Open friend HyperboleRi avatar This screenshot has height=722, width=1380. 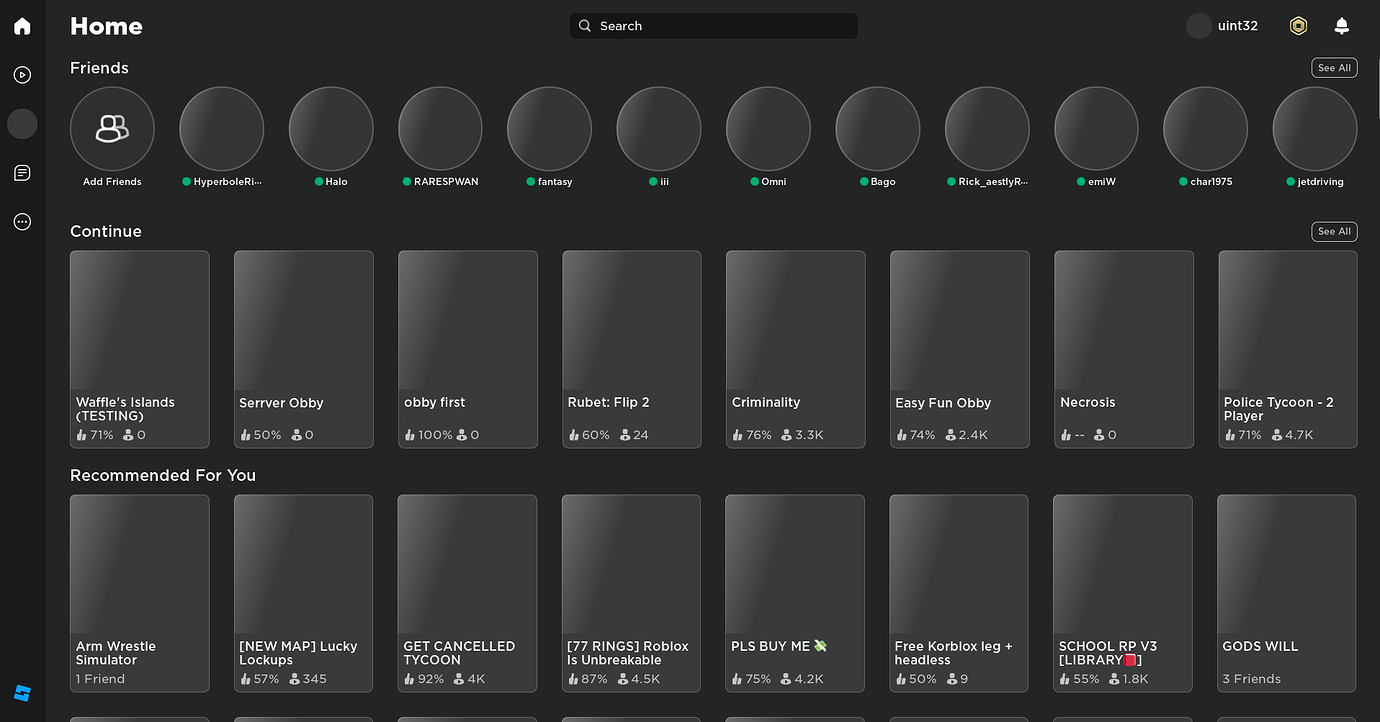[x=221, y=129]
